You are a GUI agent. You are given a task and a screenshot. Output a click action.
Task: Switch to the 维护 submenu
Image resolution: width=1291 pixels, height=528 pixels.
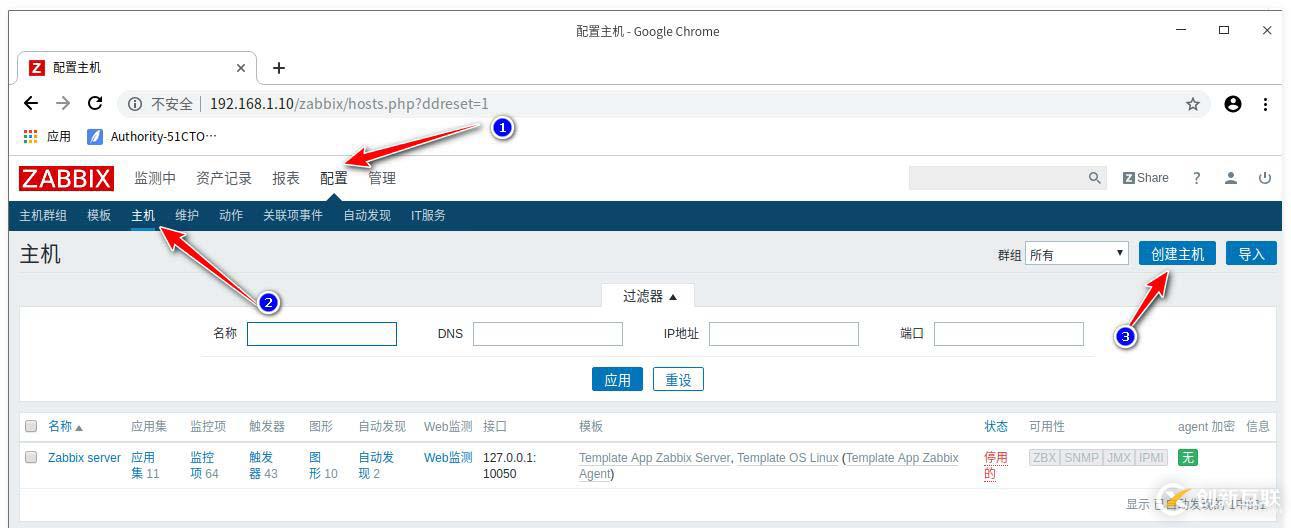187,215
